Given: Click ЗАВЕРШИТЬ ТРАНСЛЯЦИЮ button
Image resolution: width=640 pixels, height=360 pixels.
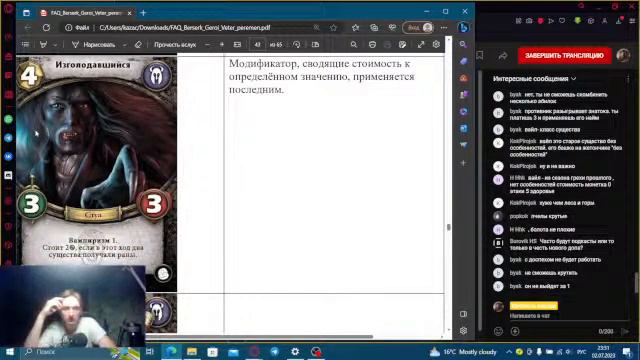Looking at the screenshot, I should [x=564, y=56].
